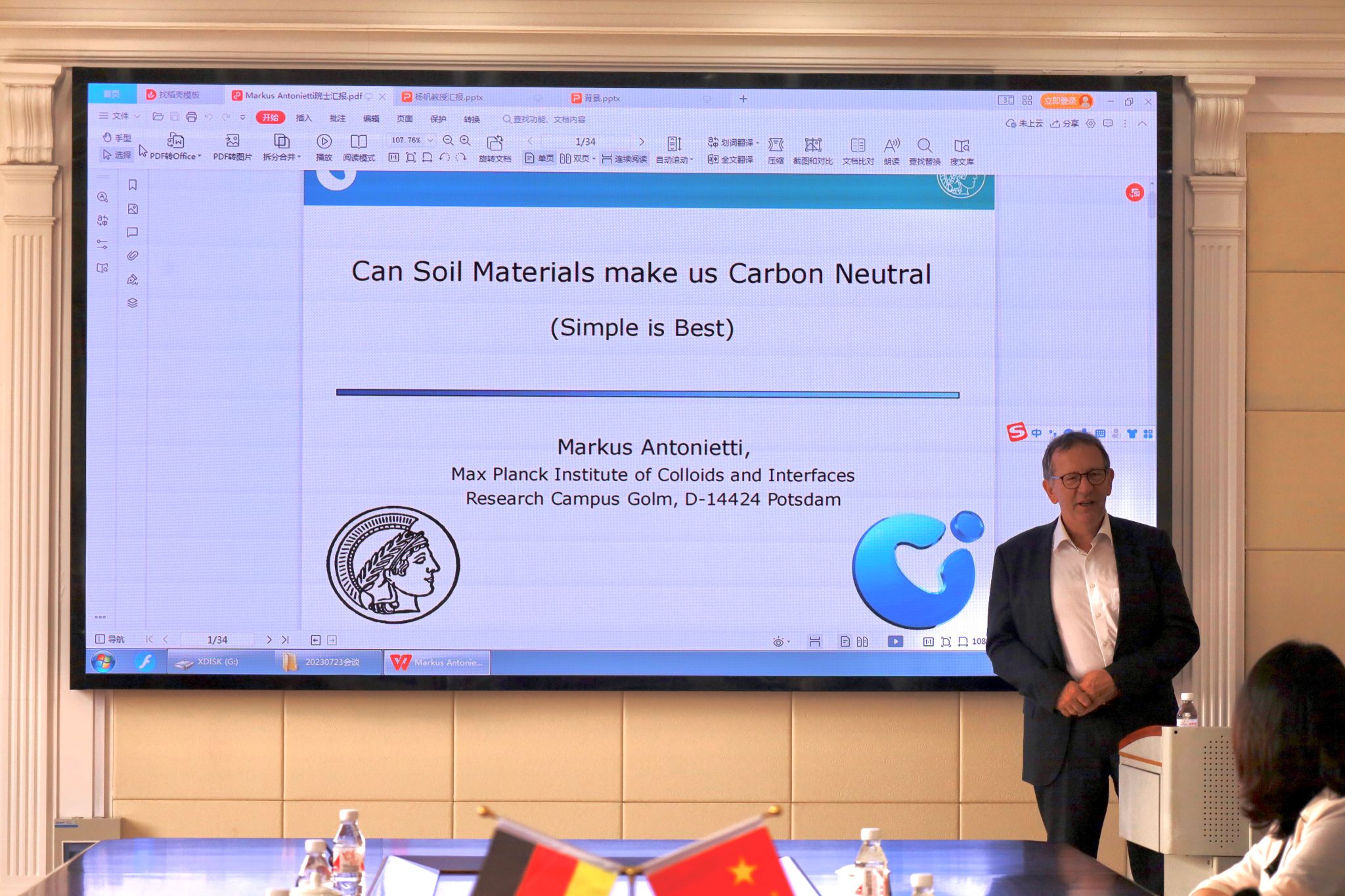The width and height of the screenshot is (1345, 896).
Task: Switch to 双页 double page view
Action: [577, 159]
